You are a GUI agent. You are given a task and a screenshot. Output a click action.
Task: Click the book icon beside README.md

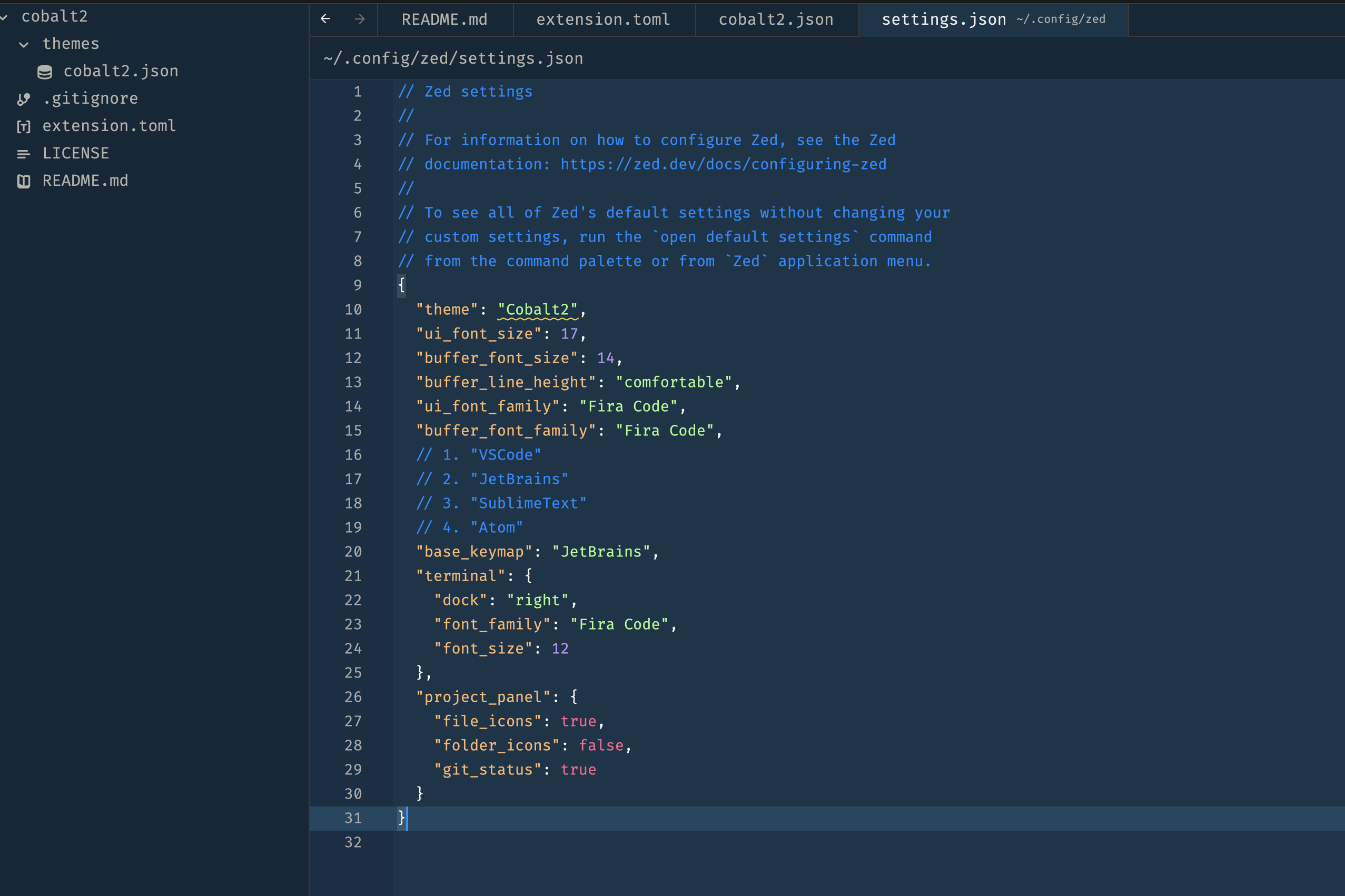pyautogui.click(x=24, y=181)
